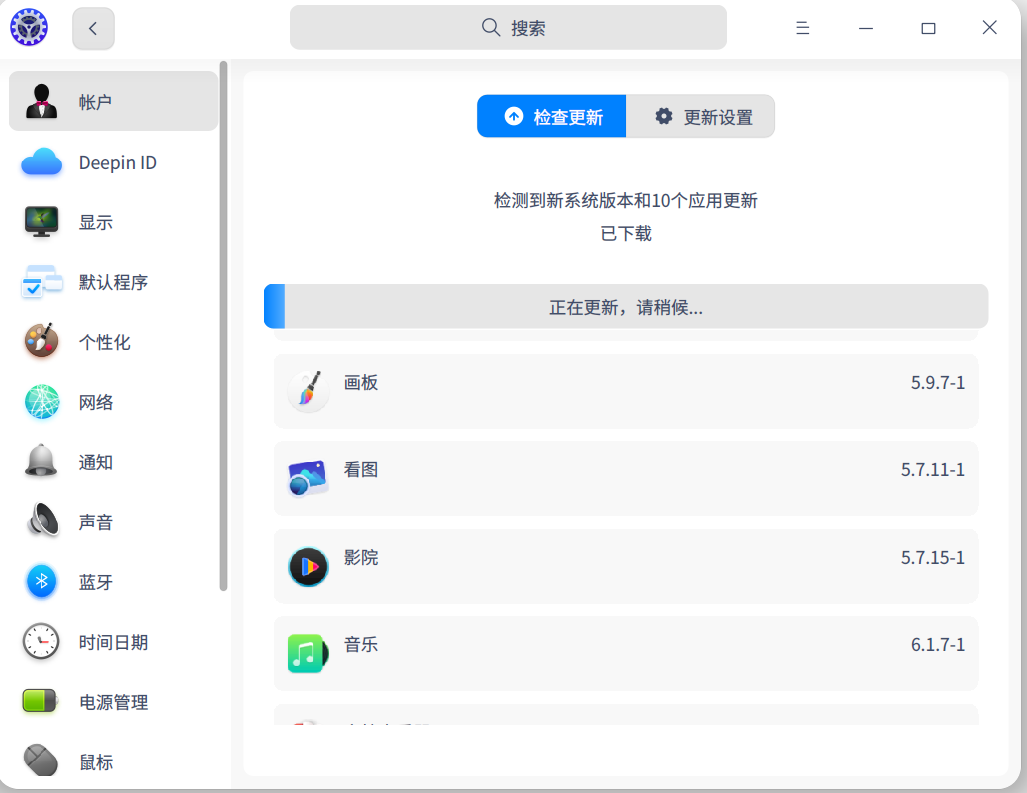Click the Control Center gear logo icon
This screenshot has width=1027, height=793.
pos(29,28)
